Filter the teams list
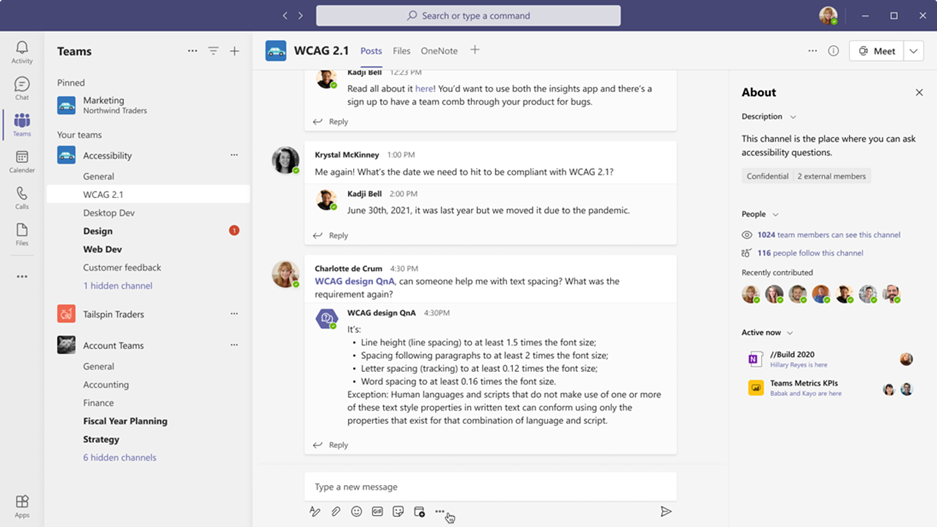Screen dimensions: 937x527 point(213,51)
